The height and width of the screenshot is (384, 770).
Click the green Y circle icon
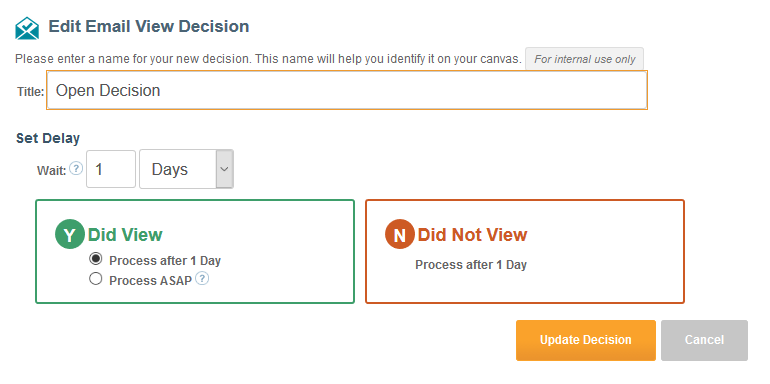(70, 234)
